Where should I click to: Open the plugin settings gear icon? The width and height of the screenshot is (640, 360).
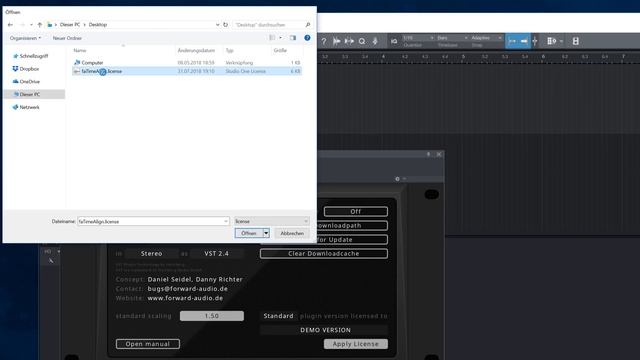coord(397,179)
